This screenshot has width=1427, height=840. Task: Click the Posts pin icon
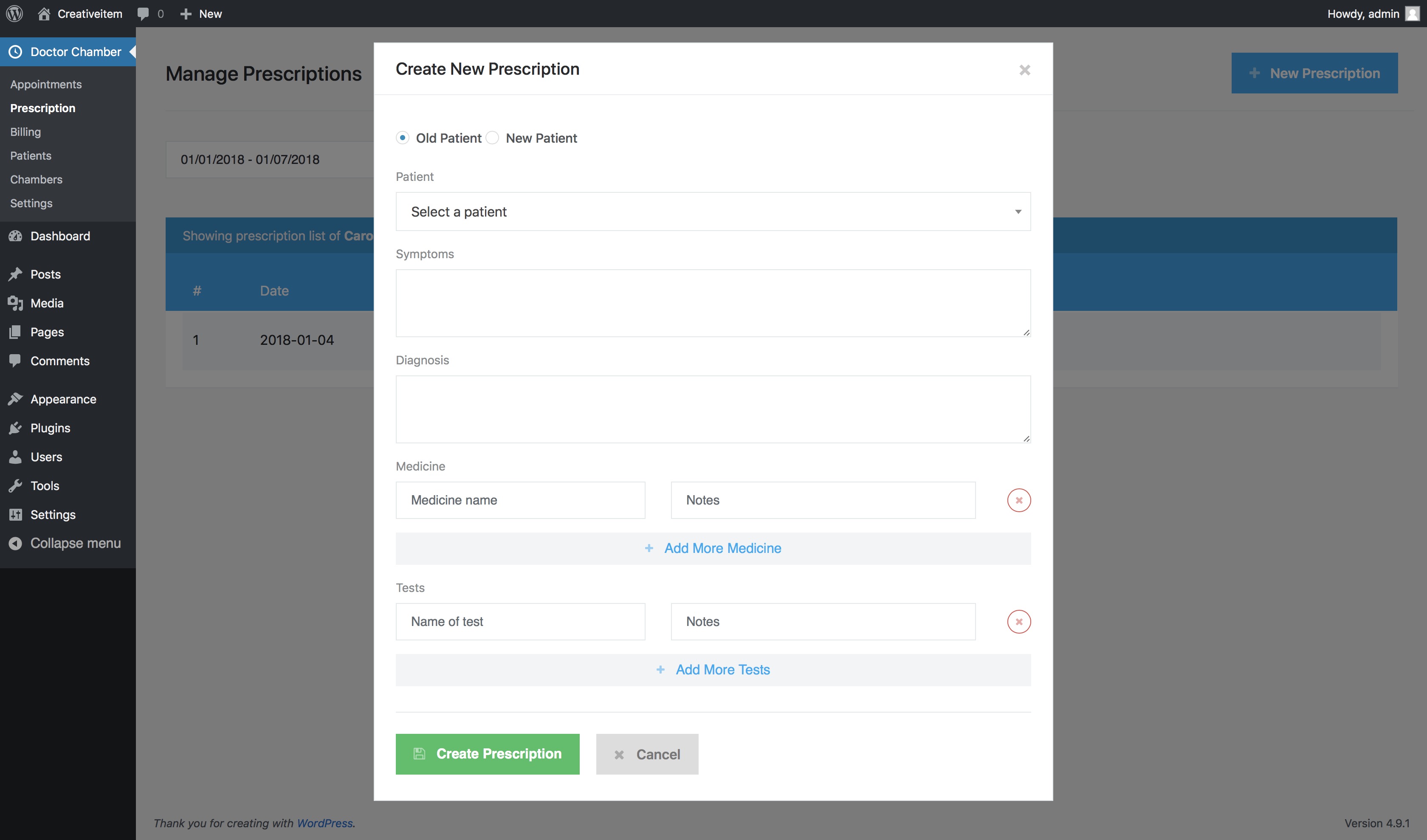tap(15, 274)
